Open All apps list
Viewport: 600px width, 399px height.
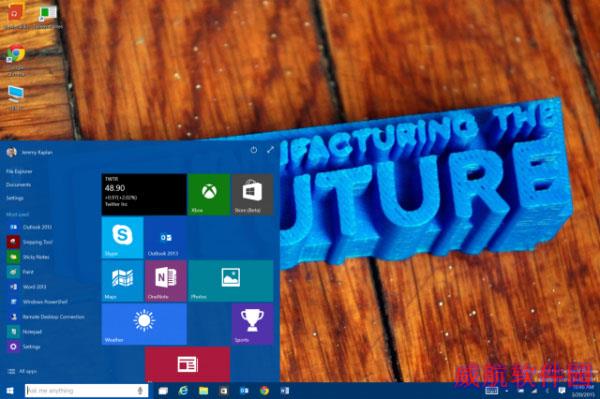pos(23,371)
